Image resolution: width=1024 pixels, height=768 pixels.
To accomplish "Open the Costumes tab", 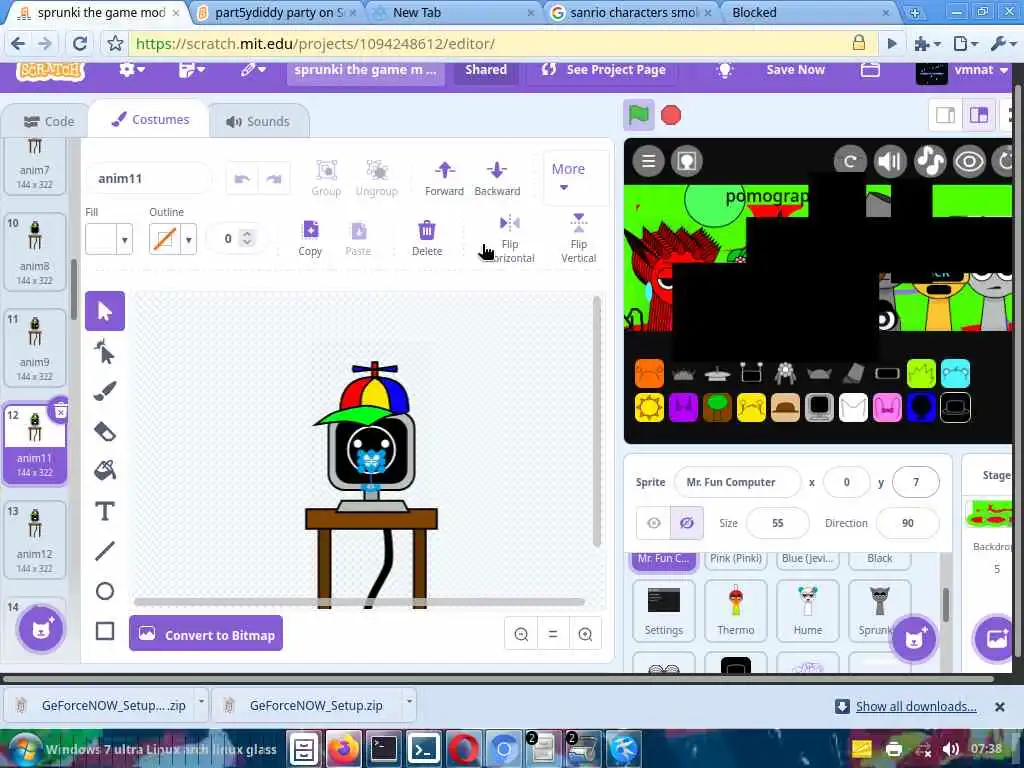I will [150, 120].
